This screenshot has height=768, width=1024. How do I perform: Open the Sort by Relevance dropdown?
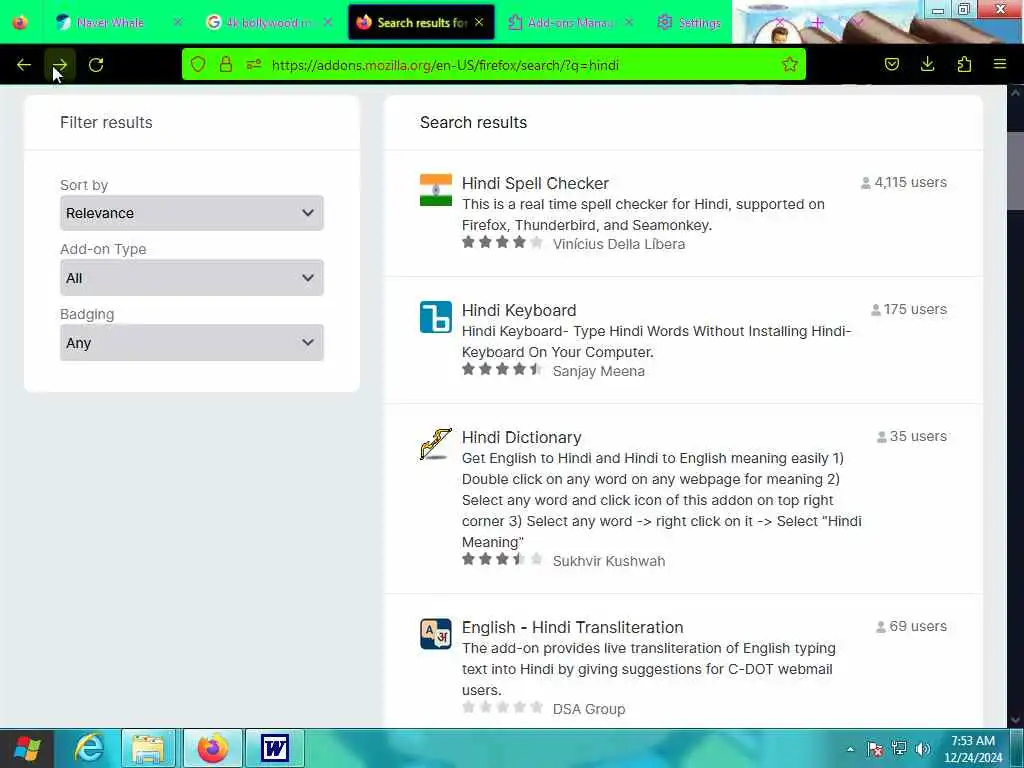192,213
